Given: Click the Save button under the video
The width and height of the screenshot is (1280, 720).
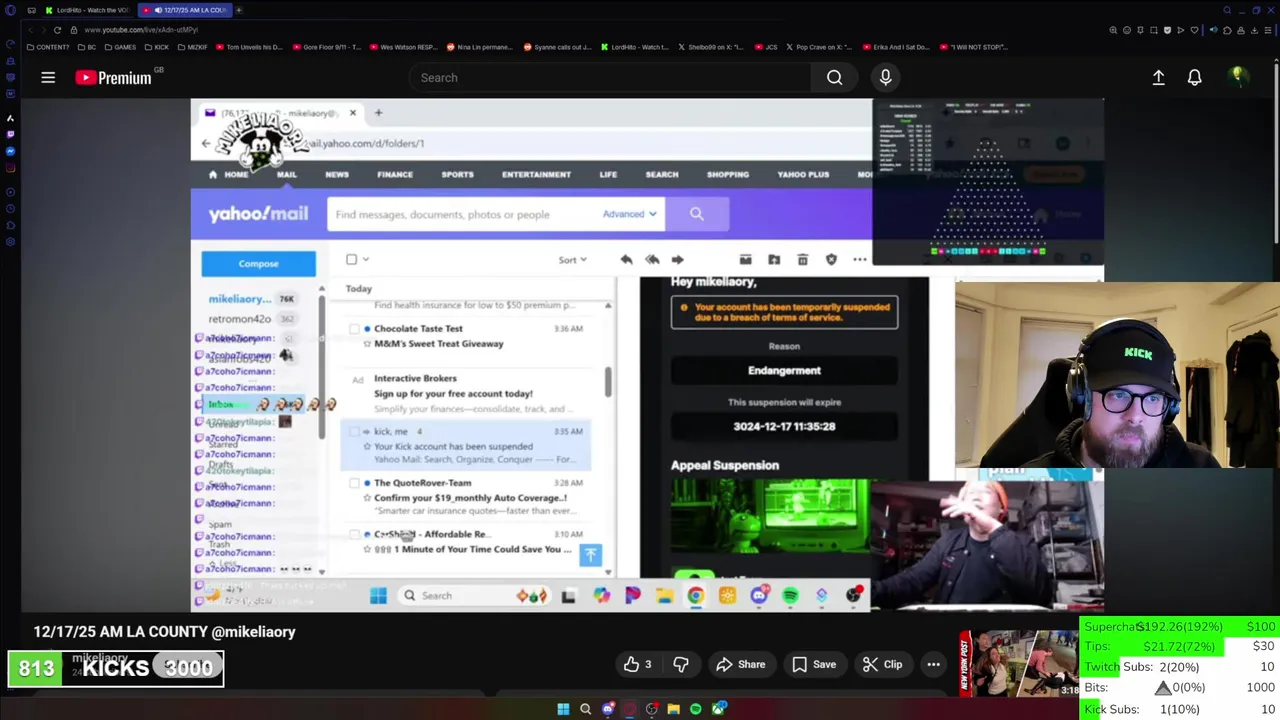Looking at the screenshot, I should click(x=813, y=664).
